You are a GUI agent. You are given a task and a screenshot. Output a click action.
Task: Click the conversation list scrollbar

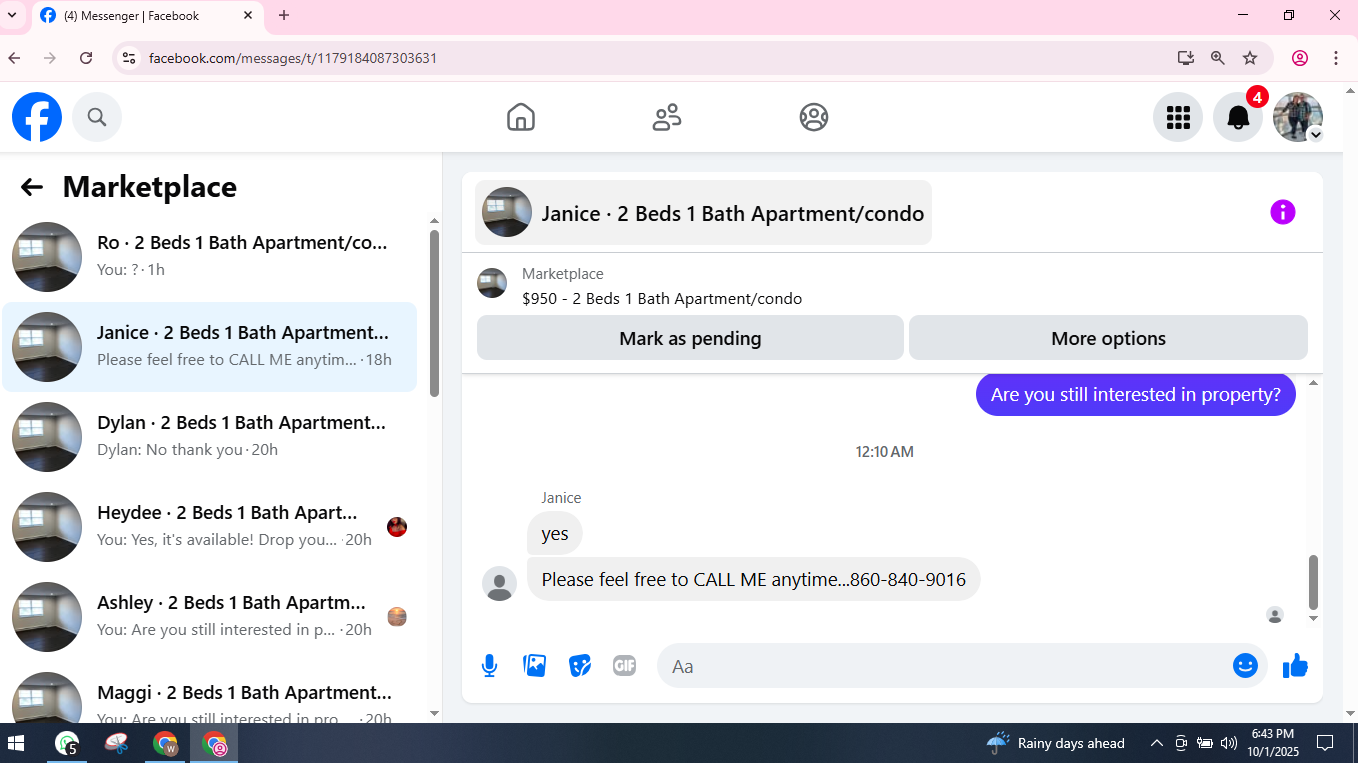[434, 313]
